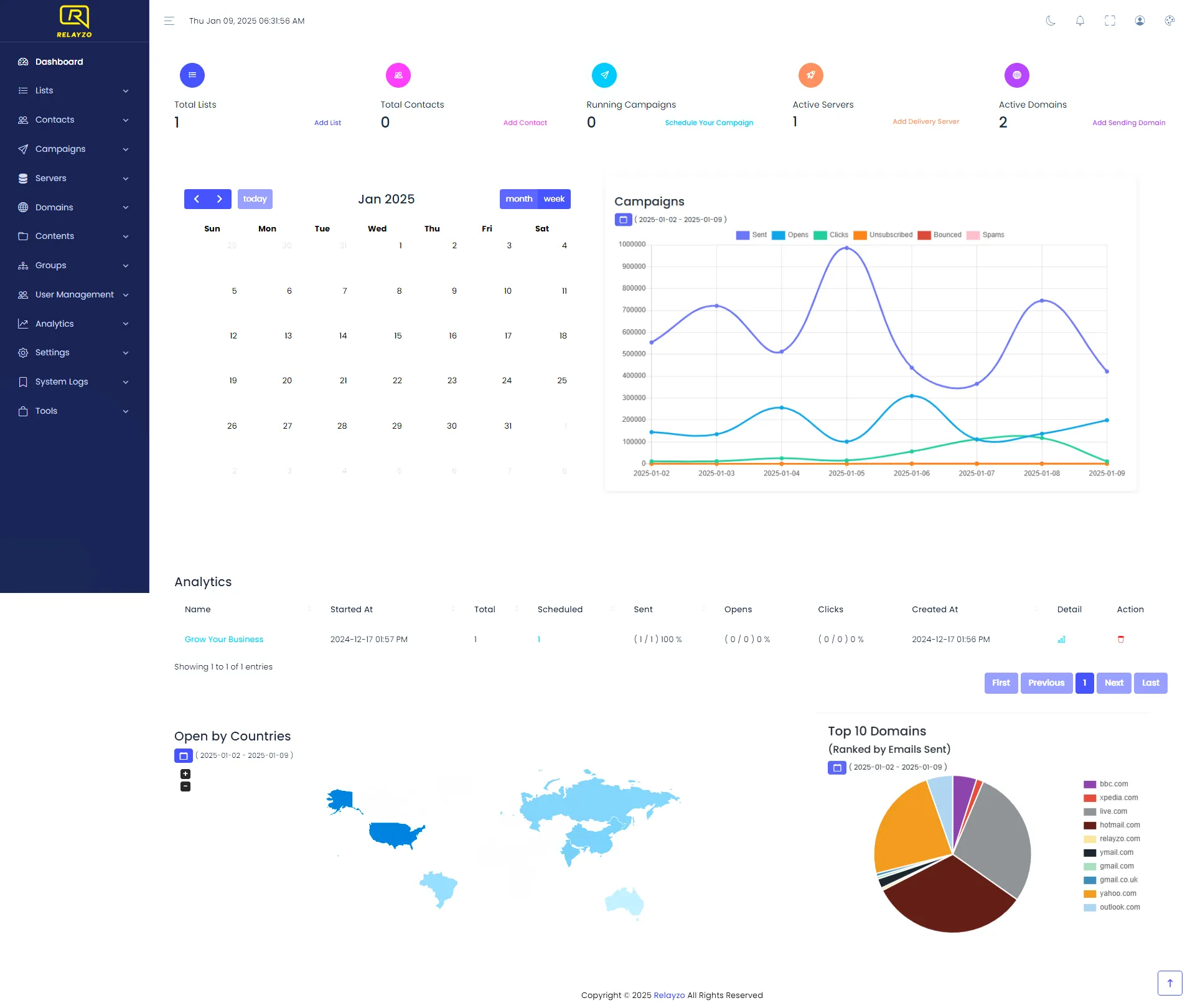Open the notifications bell
This screenshot has height=1008, width=1195.
[x=1080, y=21]
